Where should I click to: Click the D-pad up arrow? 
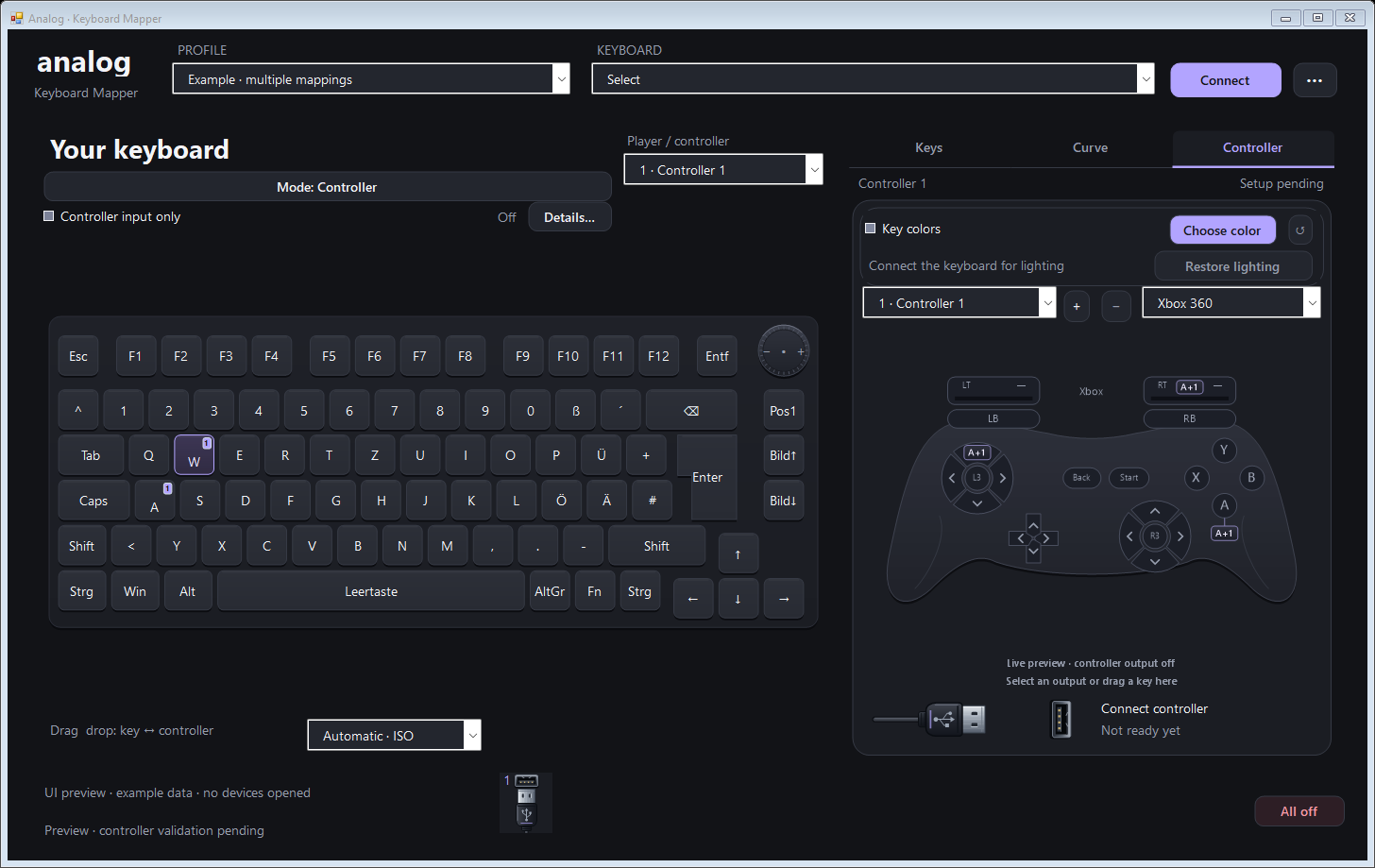point(1033,523)
